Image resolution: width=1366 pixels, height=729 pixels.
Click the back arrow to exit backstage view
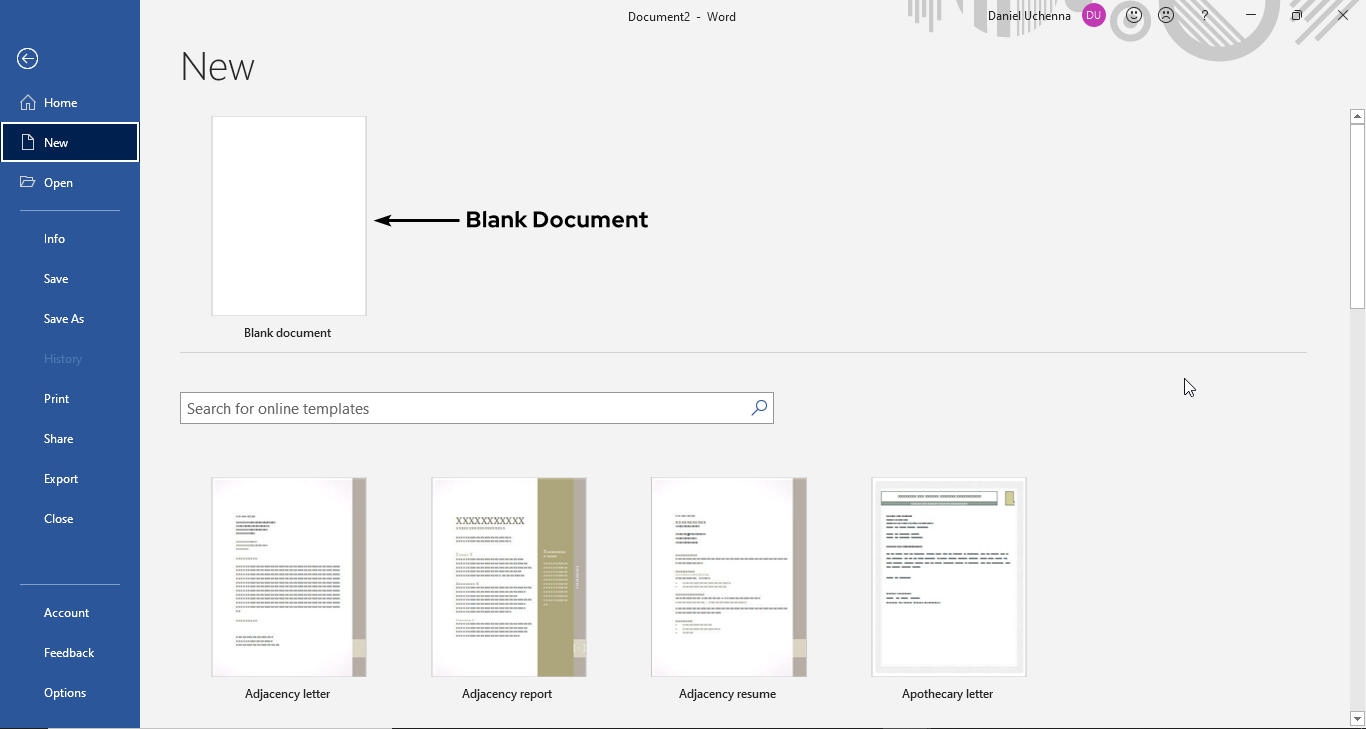pyautogui.click(x=26, y=58)
